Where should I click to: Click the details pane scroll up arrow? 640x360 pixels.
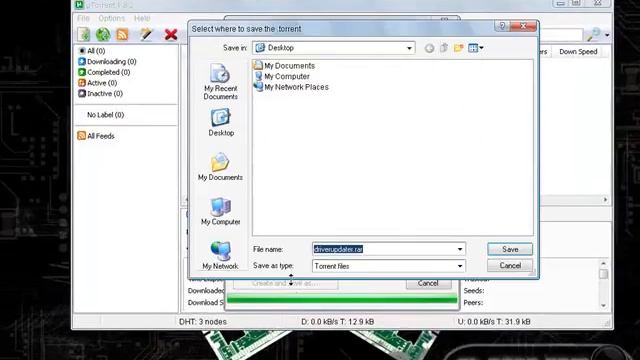coord(604,263)
